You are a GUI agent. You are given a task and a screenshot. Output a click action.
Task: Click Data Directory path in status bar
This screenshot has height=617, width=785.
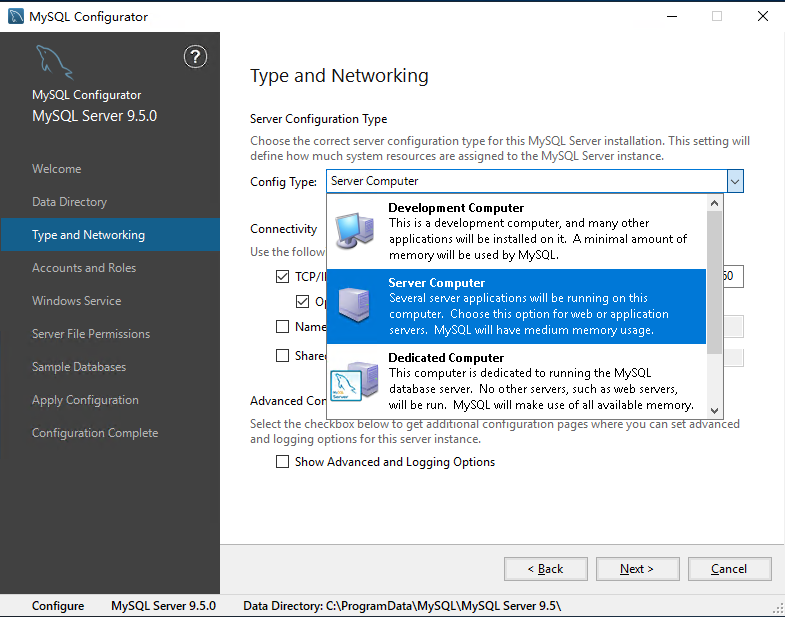[402, 606]
